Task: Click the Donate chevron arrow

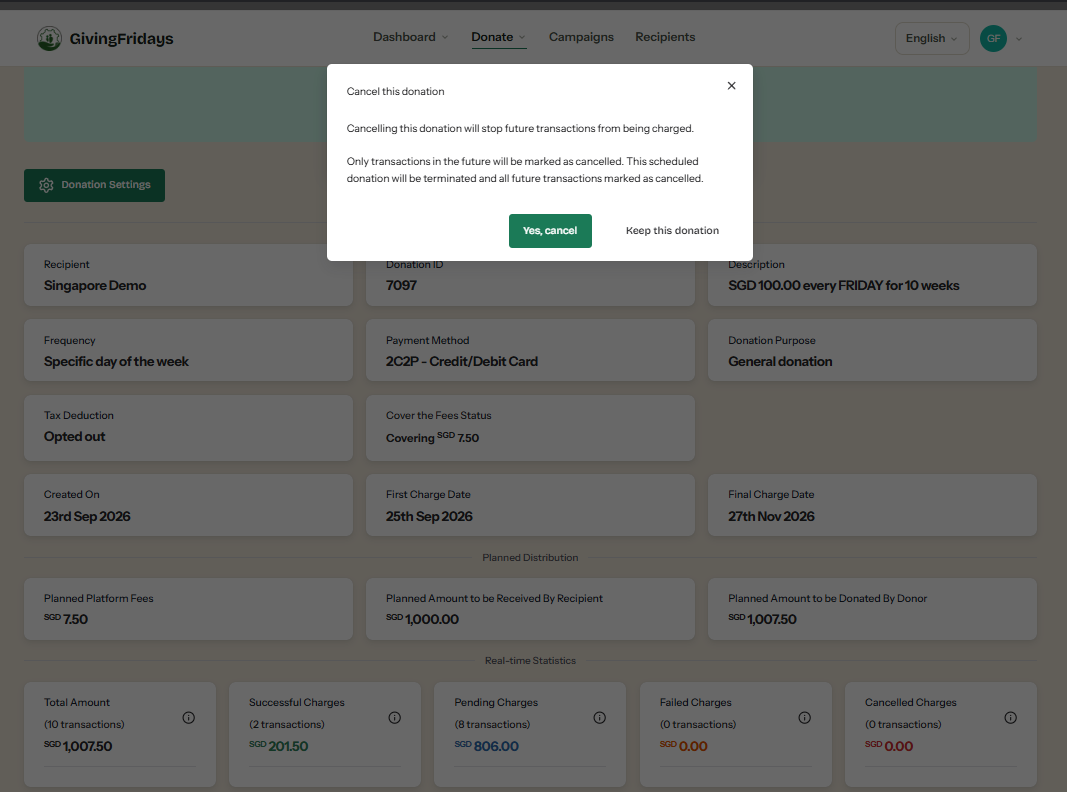Action: coord(522,37)
